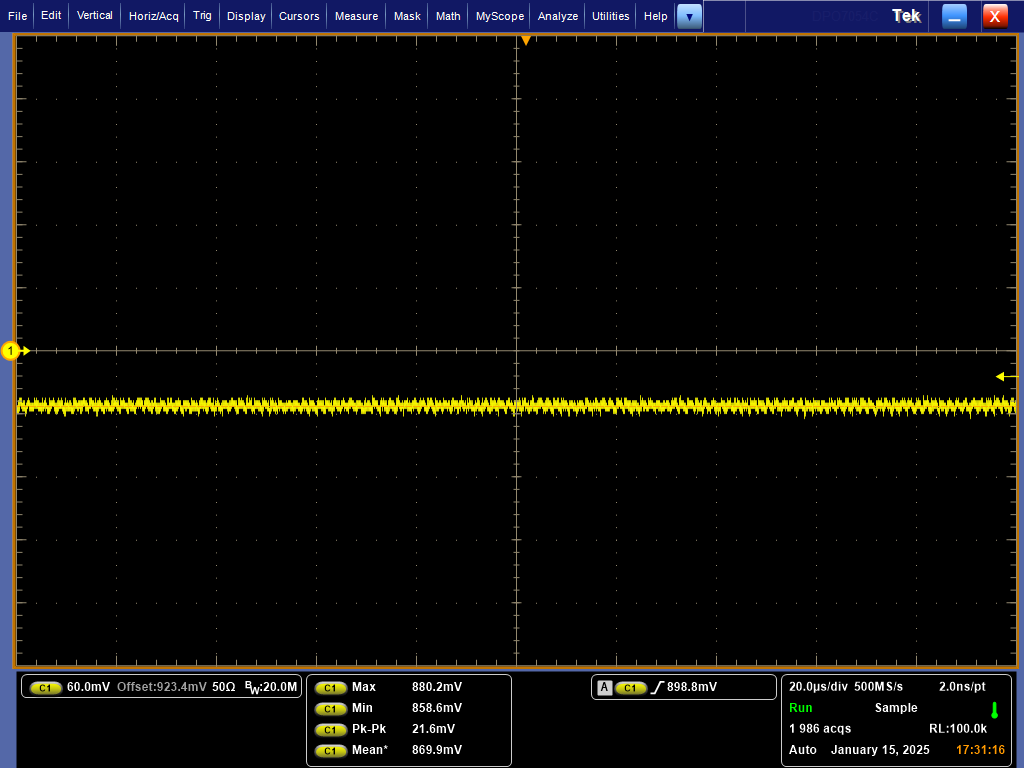Open the Help menu
Screen dimensions: 1024x768
tap(656, 16)
